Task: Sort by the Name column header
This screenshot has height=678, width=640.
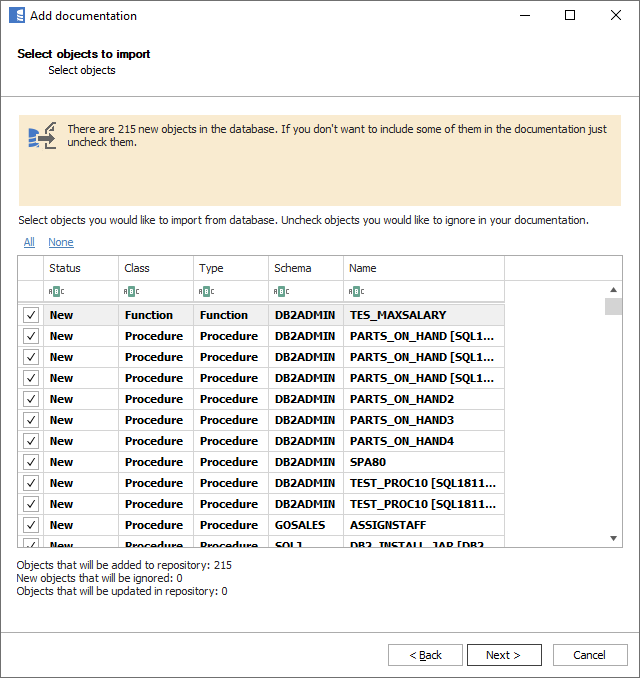Action: tap(423, 268)
